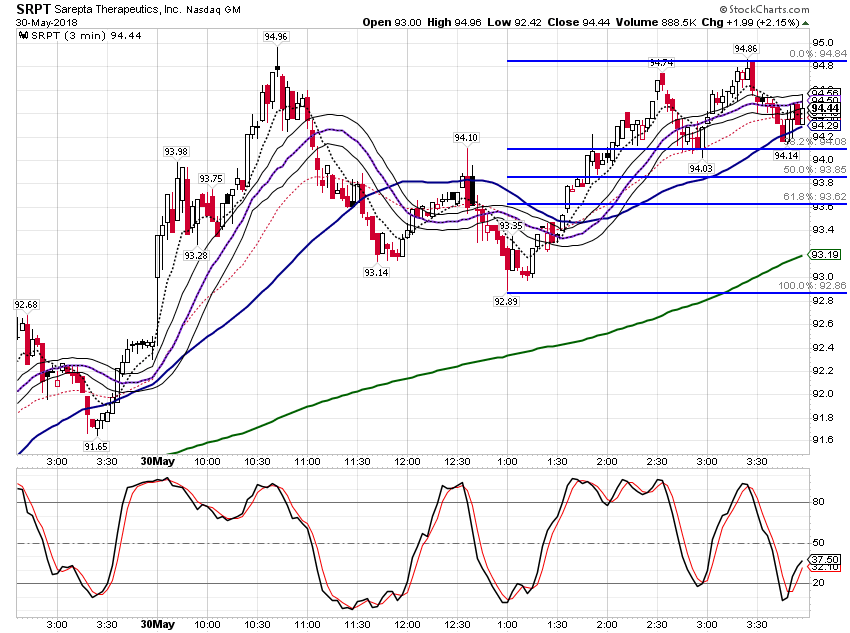Click the Open 93.00 value in the header

click(392, 22)
